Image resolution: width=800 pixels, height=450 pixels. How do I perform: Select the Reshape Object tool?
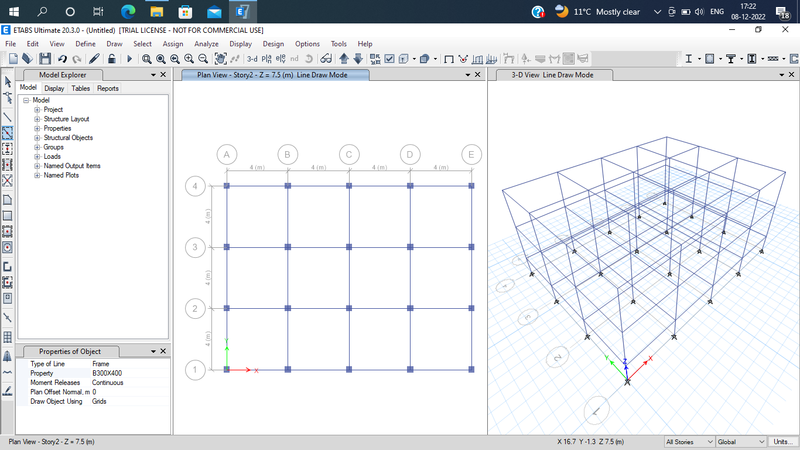click(x=8, y=98)
